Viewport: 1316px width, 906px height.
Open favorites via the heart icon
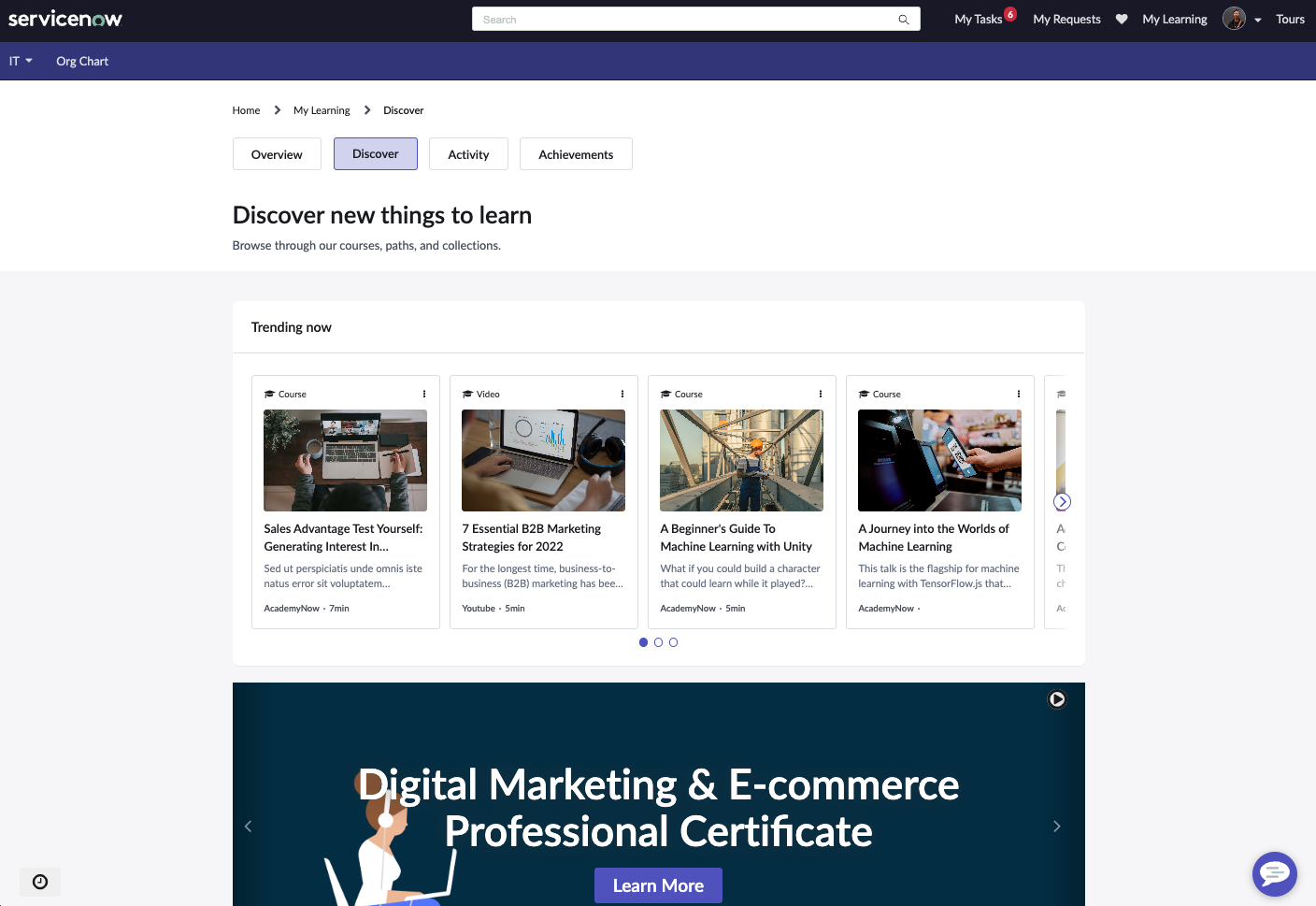[1122, 20]
